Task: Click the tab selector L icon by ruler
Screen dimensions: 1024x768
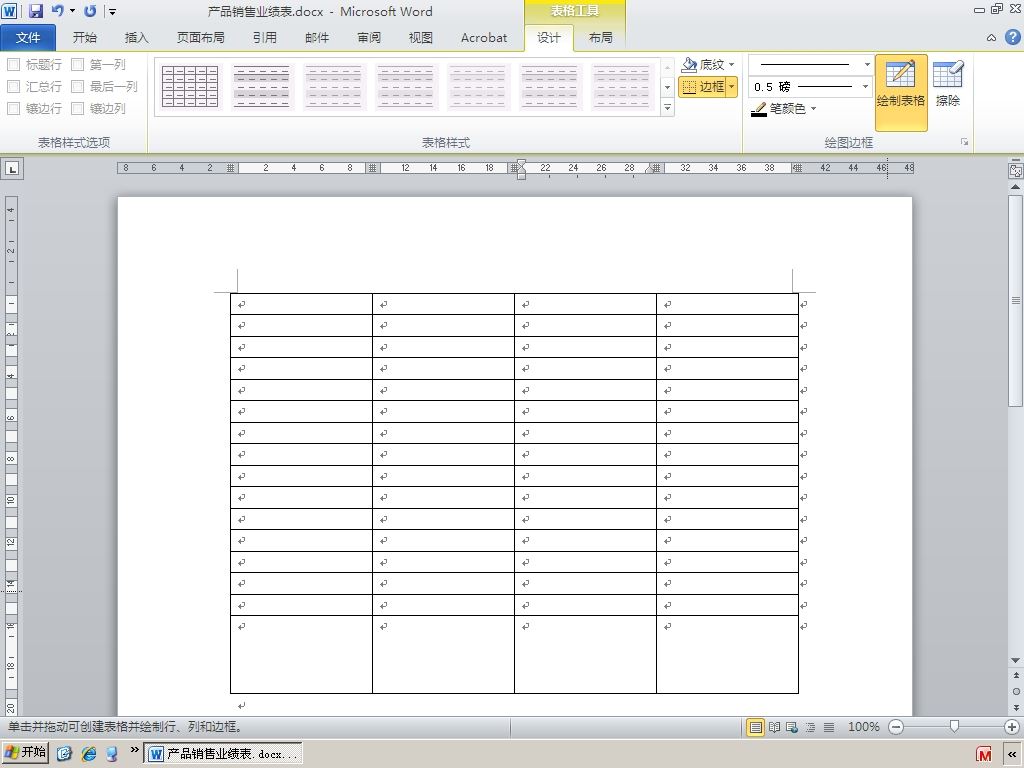Action: click(x=12, y=168)
